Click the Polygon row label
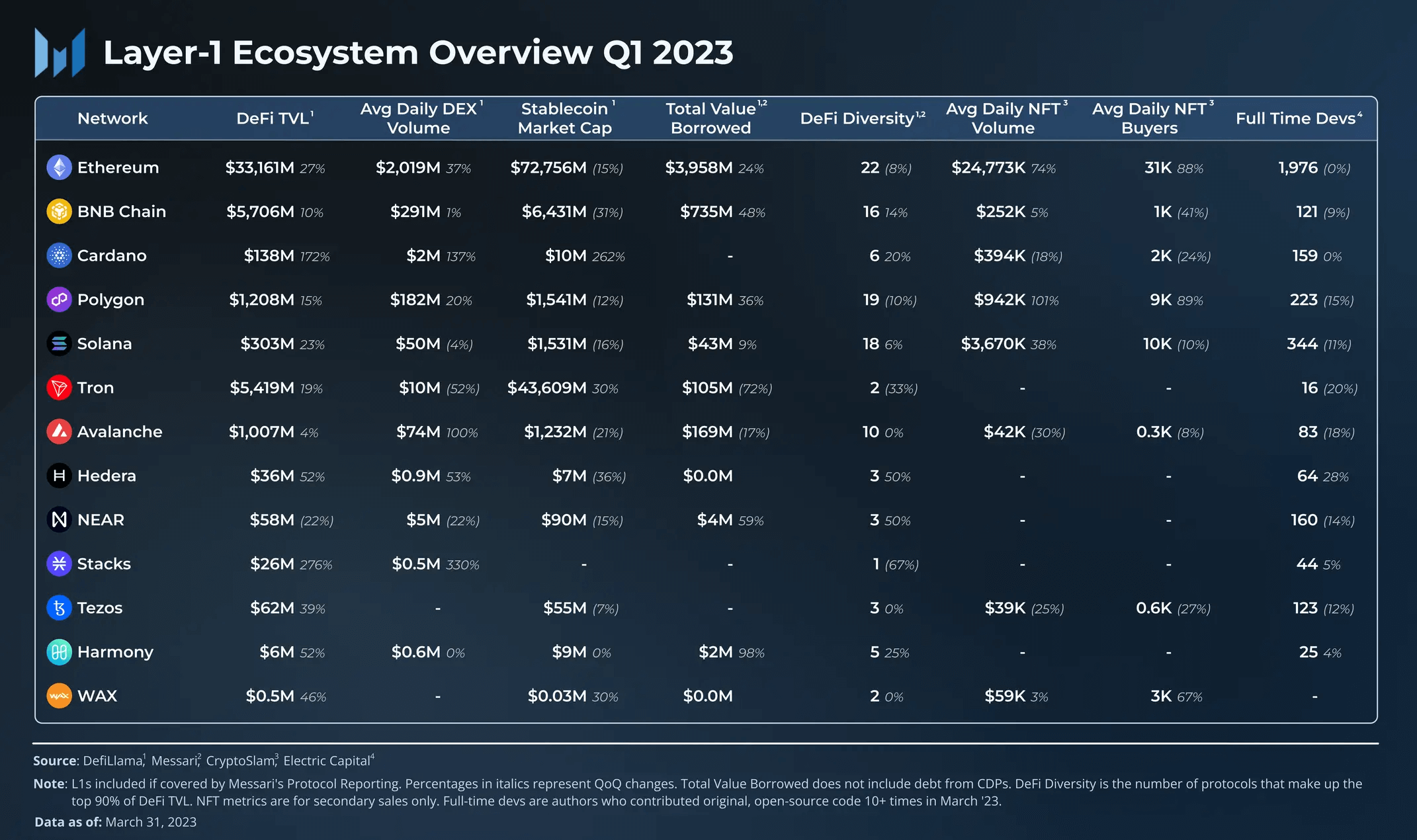 point(110,300)
